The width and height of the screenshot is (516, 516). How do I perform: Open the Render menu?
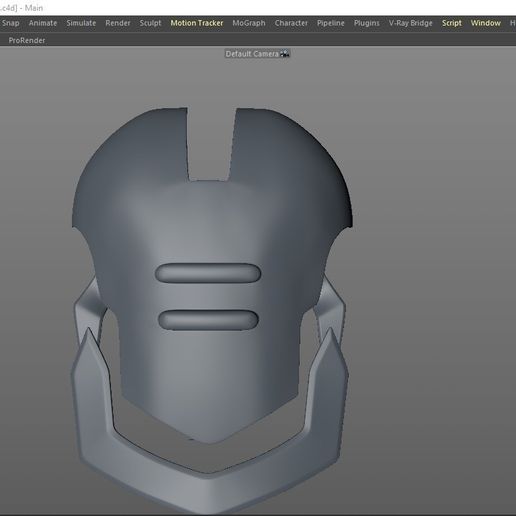(118, 23)
